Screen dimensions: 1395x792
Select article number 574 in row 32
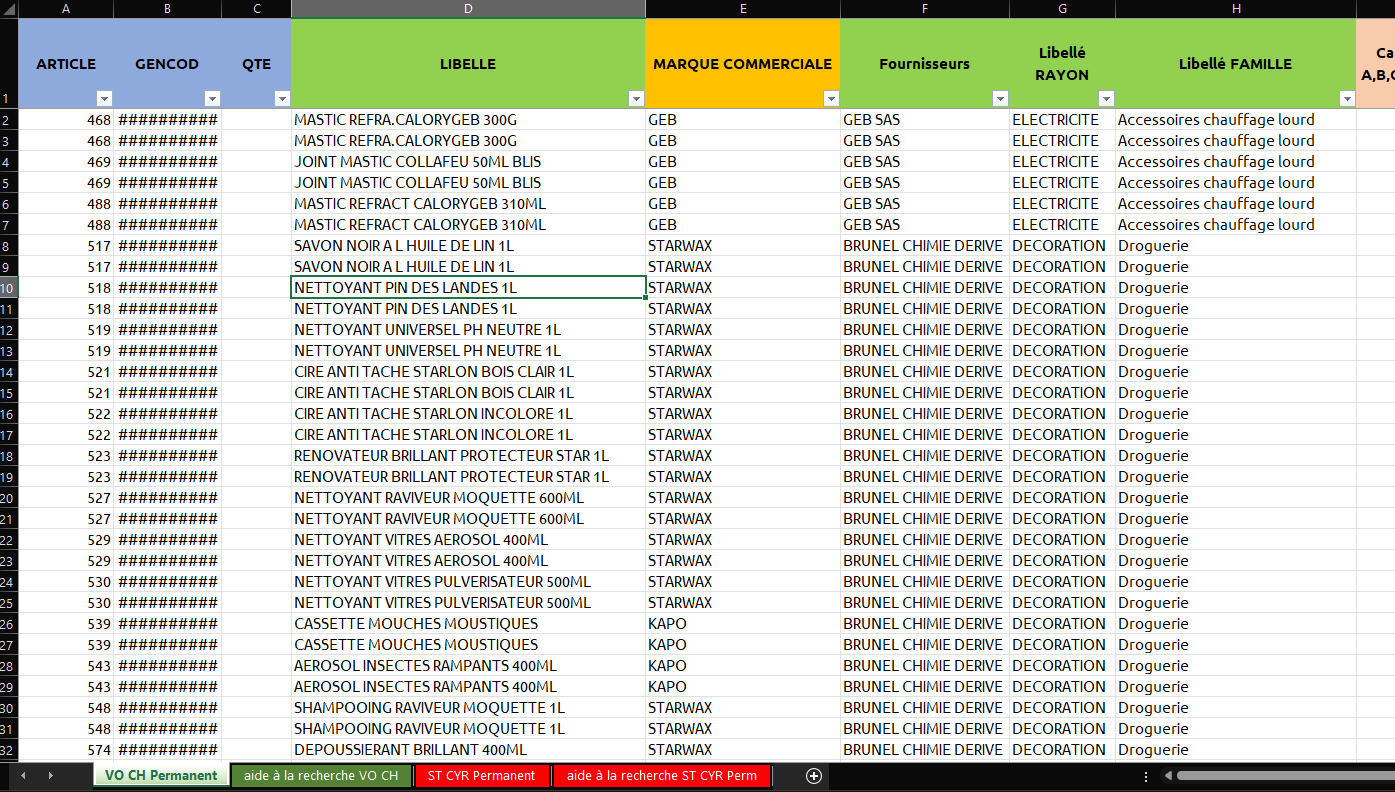[x=66, y=750]
